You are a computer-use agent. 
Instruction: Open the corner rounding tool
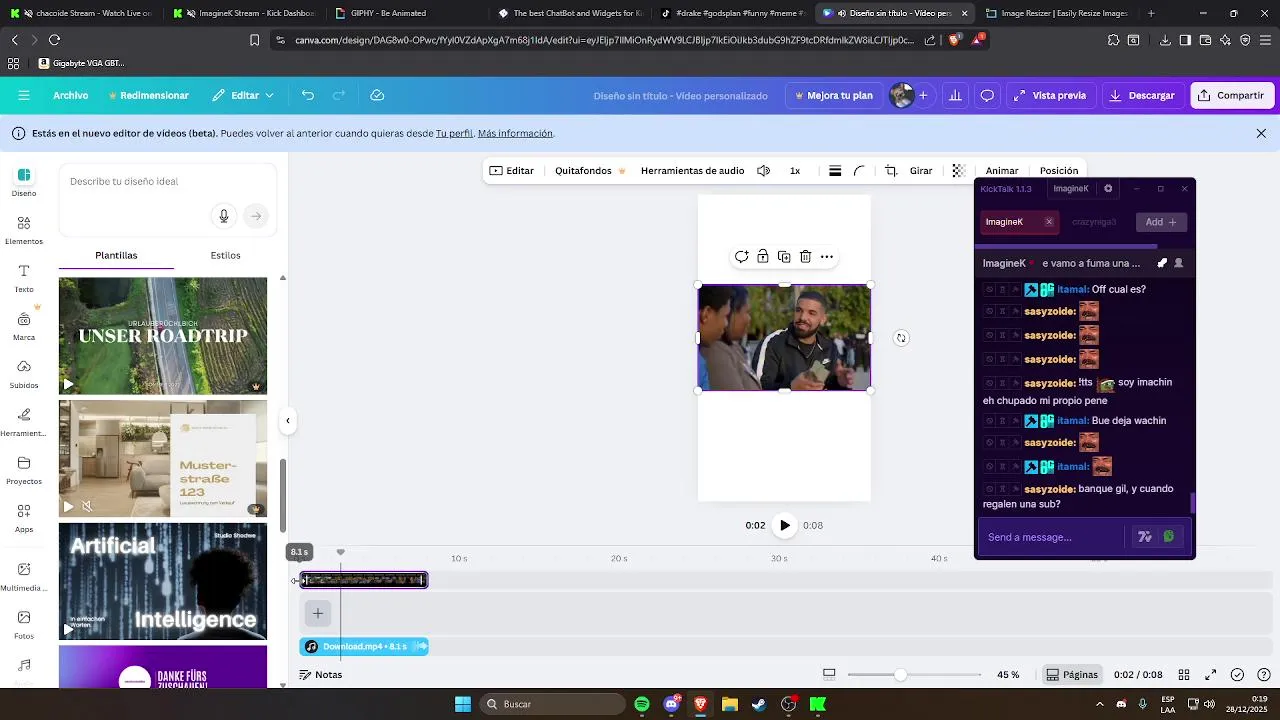tap(859, 171)
